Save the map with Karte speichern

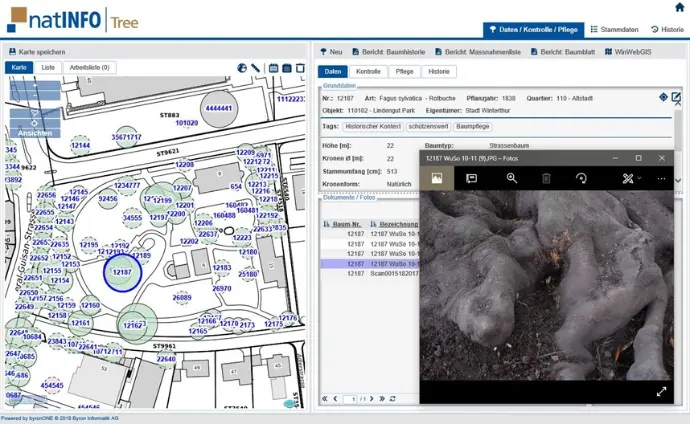tap(37, 52)
